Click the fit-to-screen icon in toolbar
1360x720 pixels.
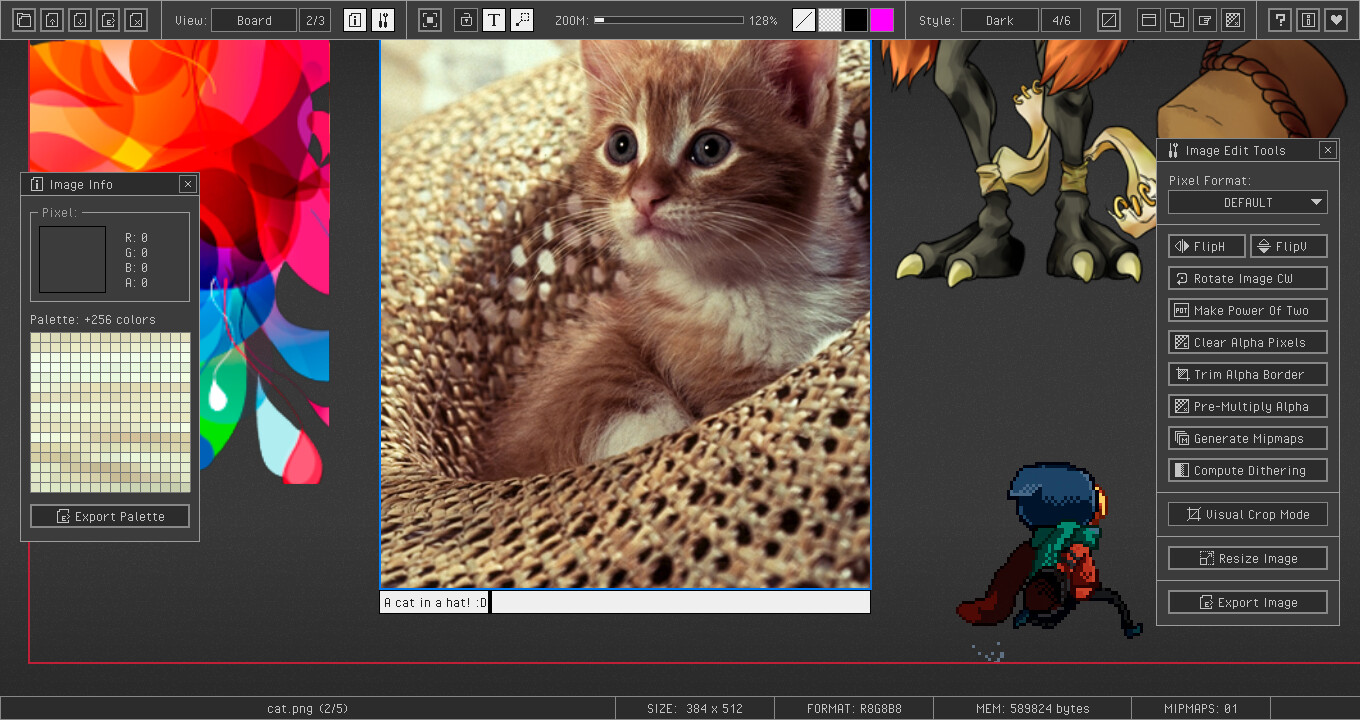[x=430, y=20]
